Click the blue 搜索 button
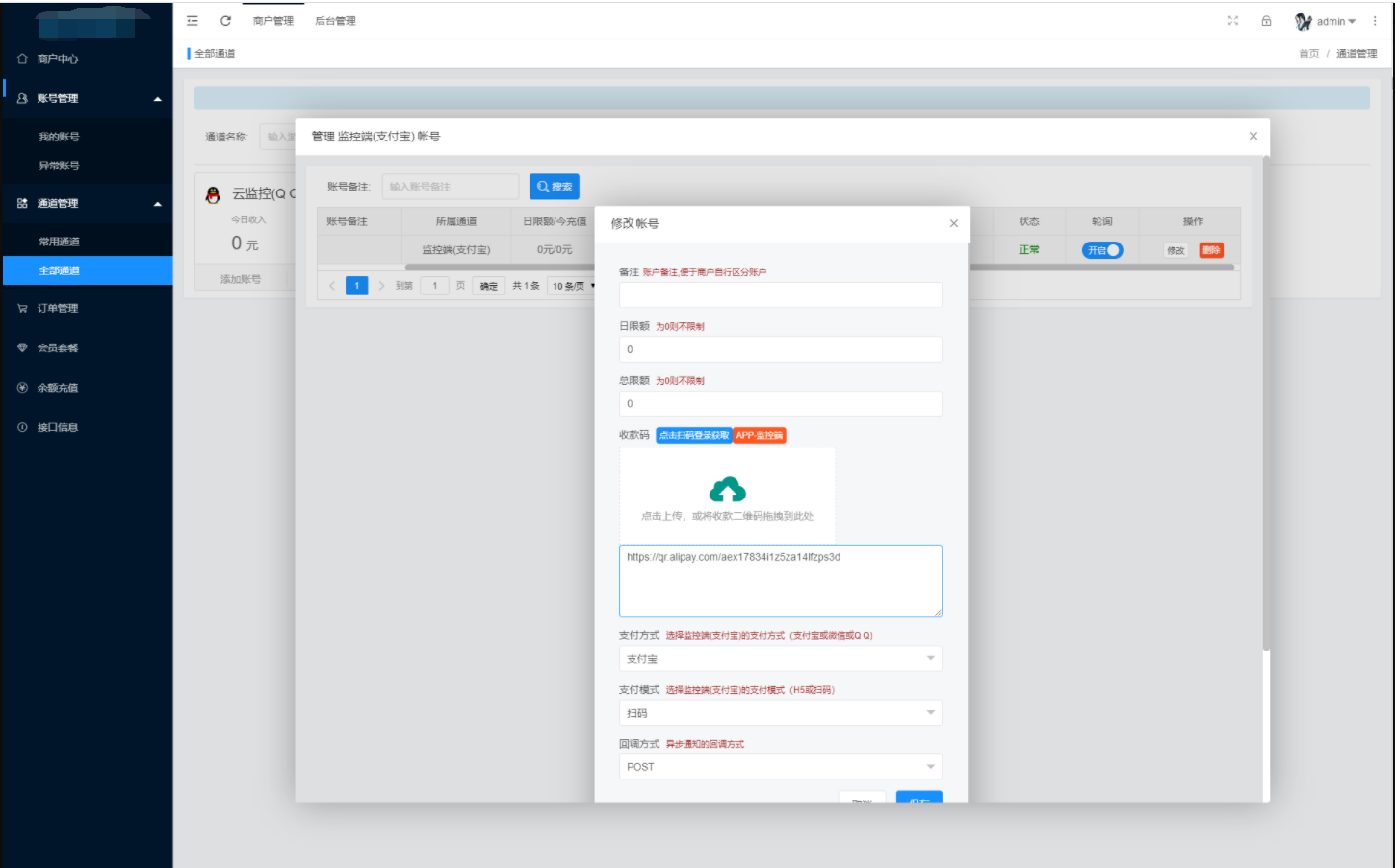 click(x=555, y=187)
